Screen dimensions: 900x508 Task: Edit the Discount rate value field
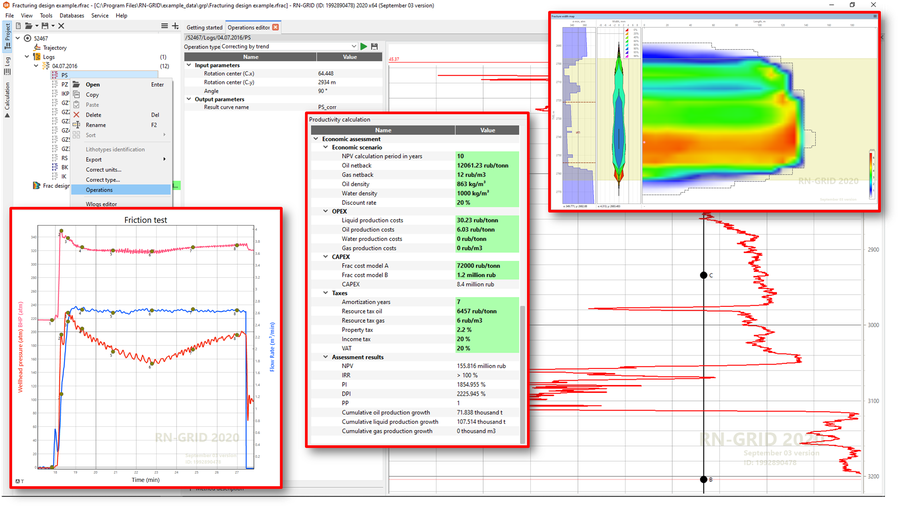coord(487,202)
